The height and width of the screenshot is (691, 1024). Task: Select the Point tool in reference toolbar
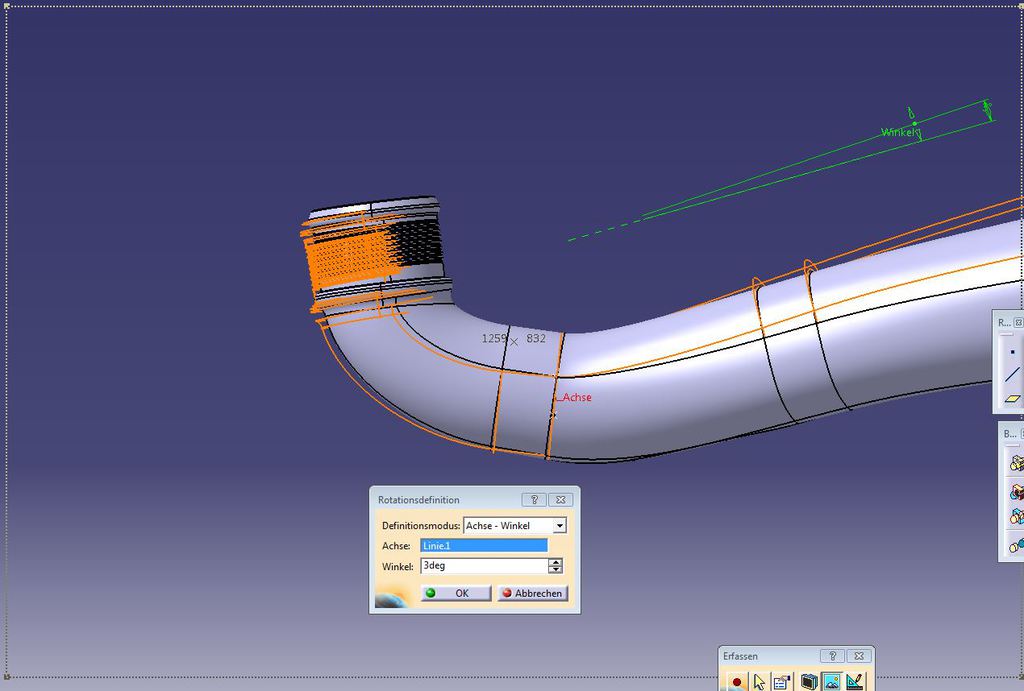coord(1012,352)
